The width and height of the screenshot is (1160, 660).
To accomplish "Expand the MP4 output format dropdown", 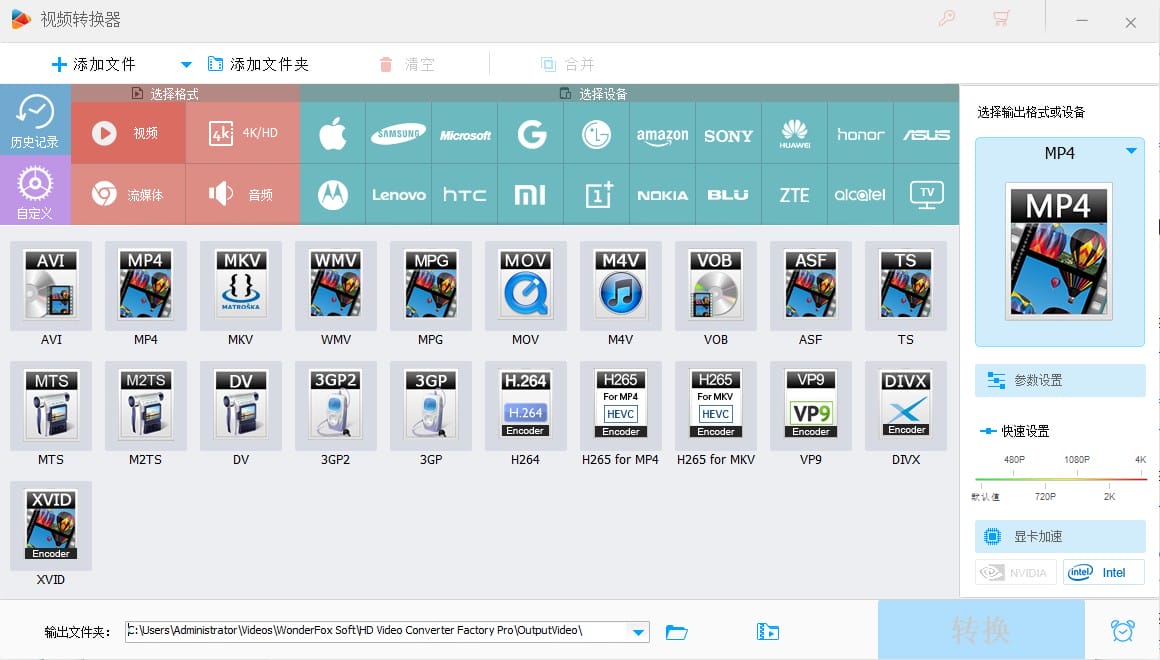I will [x=1131, y=151].
